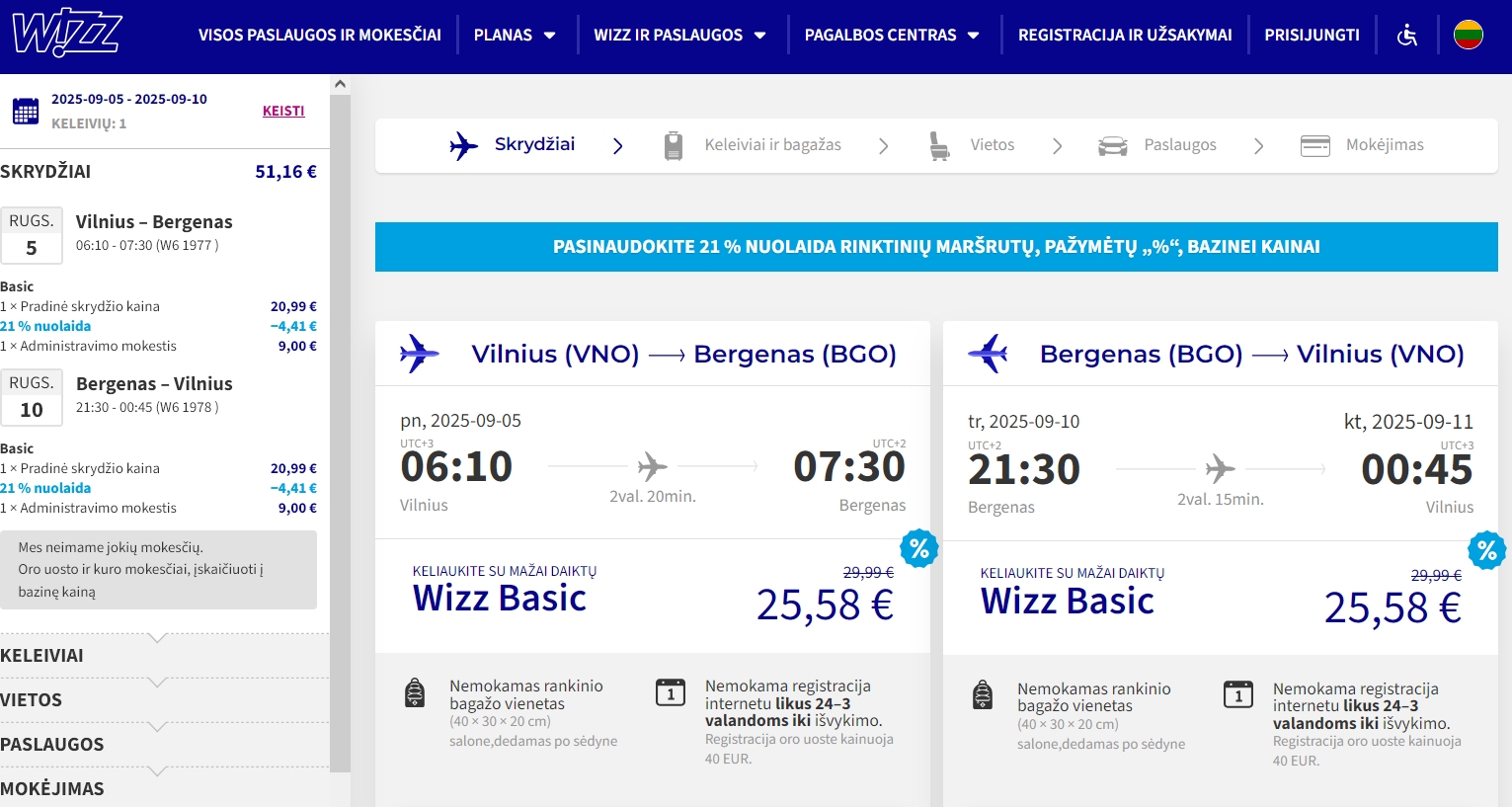Go to Registracija ir užsakymai

[1125, 35]
